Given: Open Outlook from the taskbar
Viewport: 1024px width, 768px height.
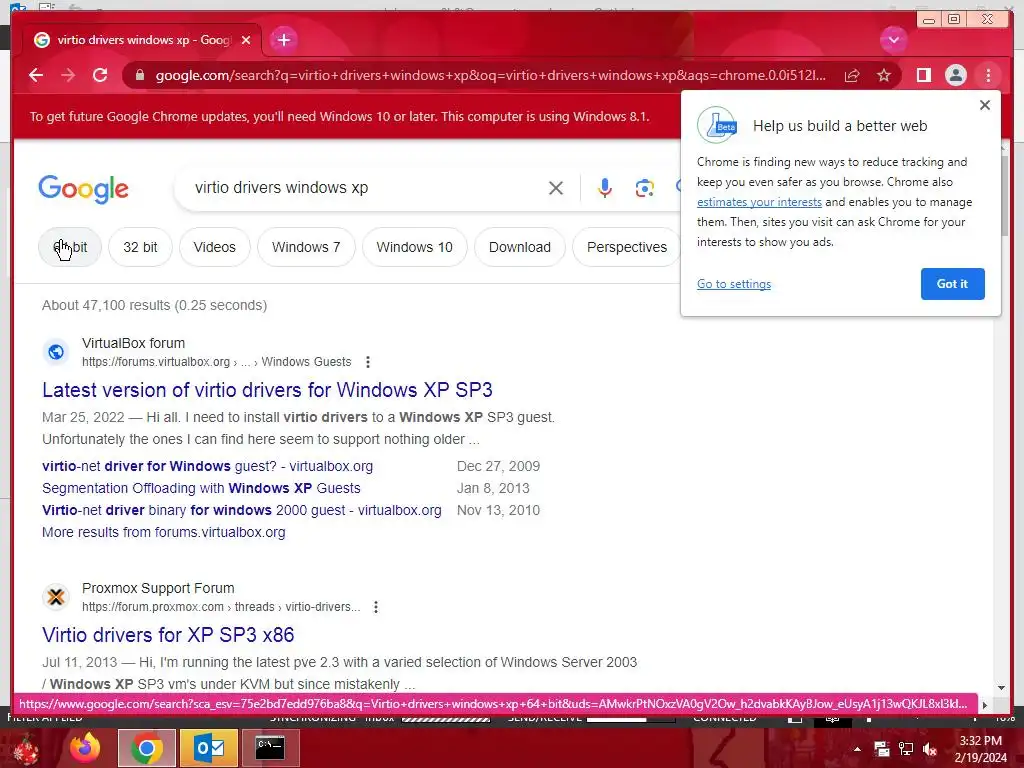Looking at the screenshot, I should 209,748.
